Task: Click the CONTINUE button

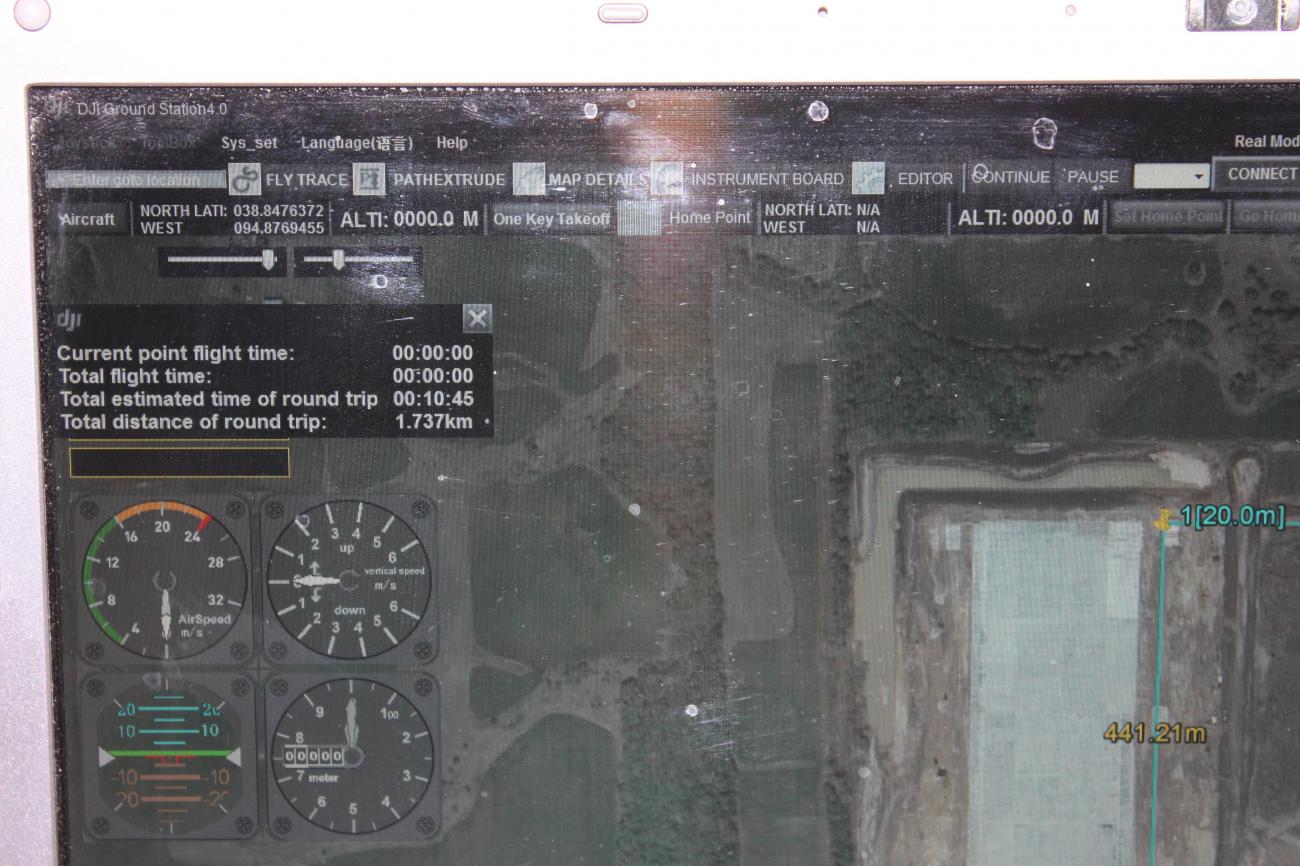Action: point(1011,178)
